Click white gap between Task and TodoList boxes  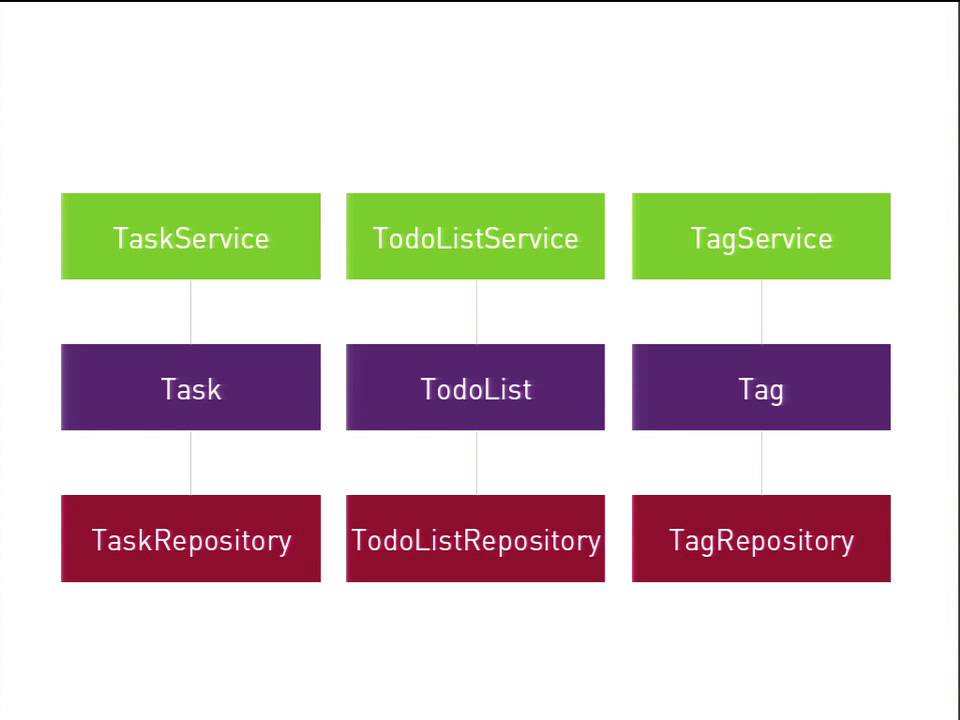click(x=333, y=388)
